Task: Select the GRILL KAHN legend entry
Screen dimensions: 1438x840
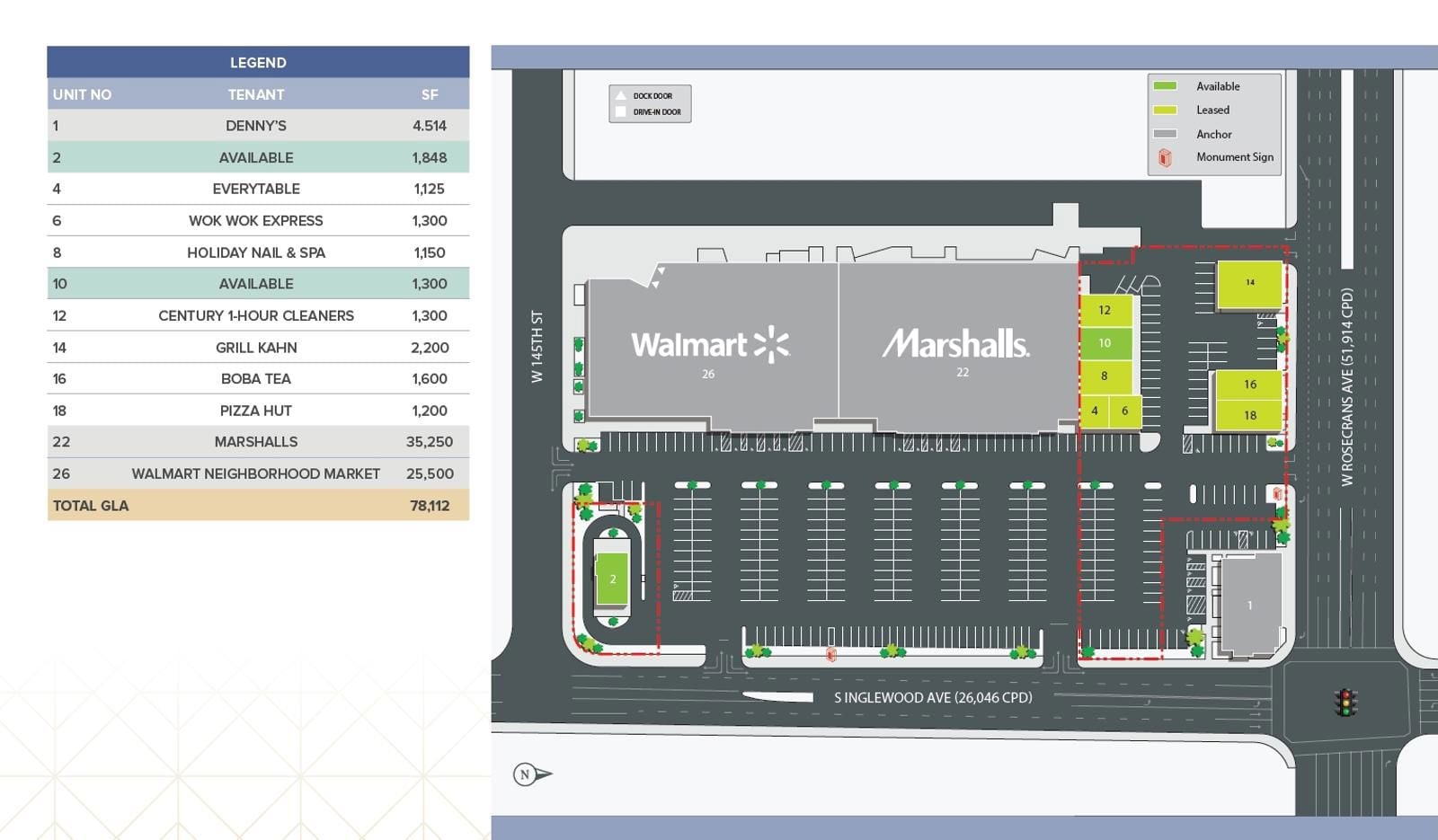Action: (258, 347)
